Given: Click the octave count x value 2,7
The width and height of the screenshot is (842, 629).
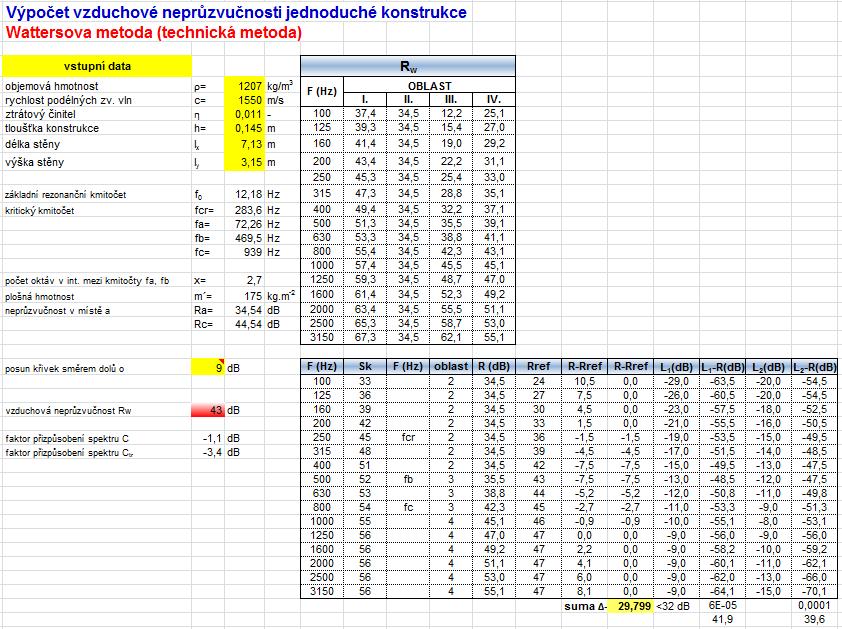Looking at the screenshot, I should click(254, 280).
